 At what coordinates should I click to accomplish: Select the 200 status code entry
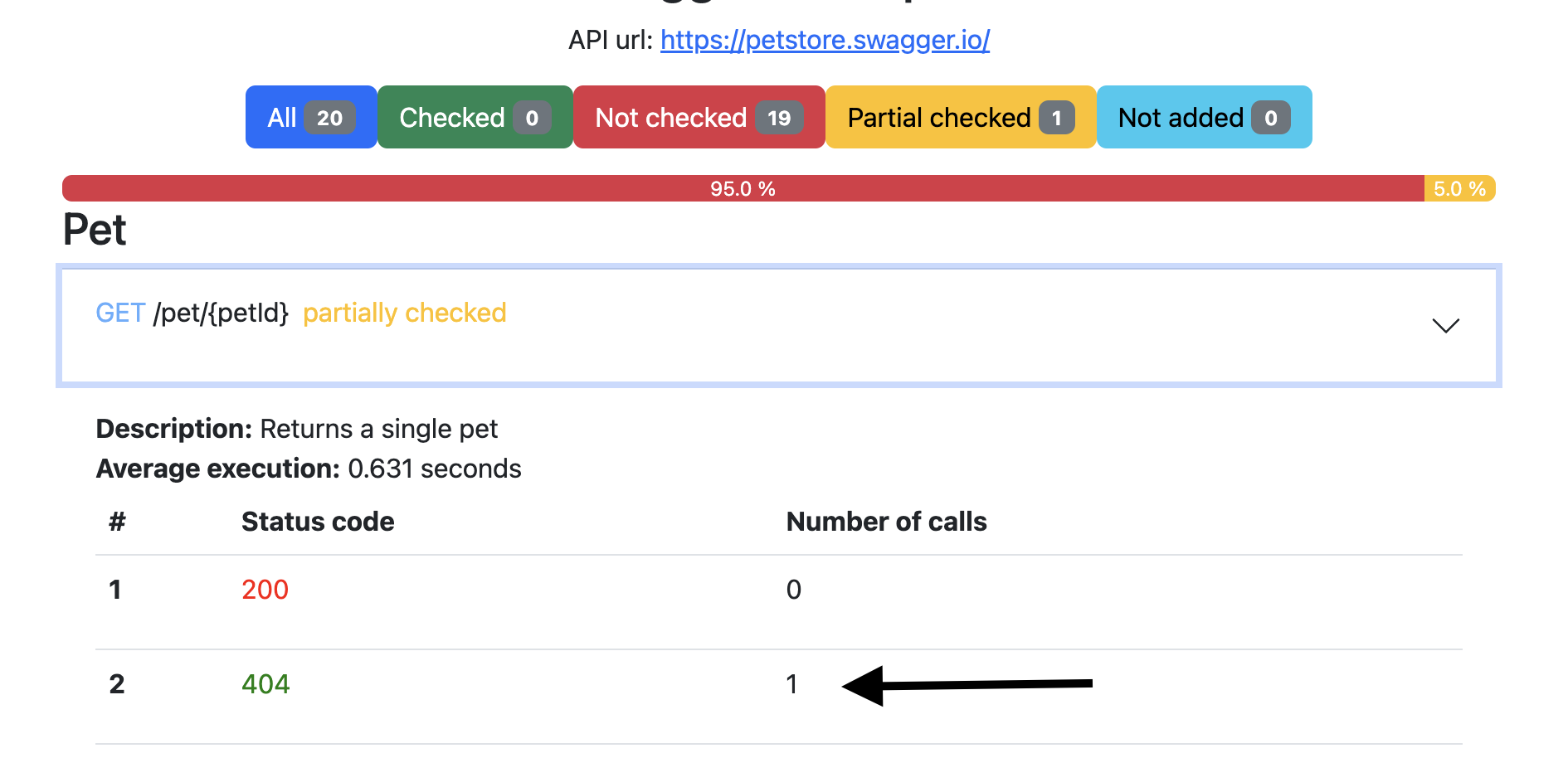pyautogui.click(x=264, y=590)
